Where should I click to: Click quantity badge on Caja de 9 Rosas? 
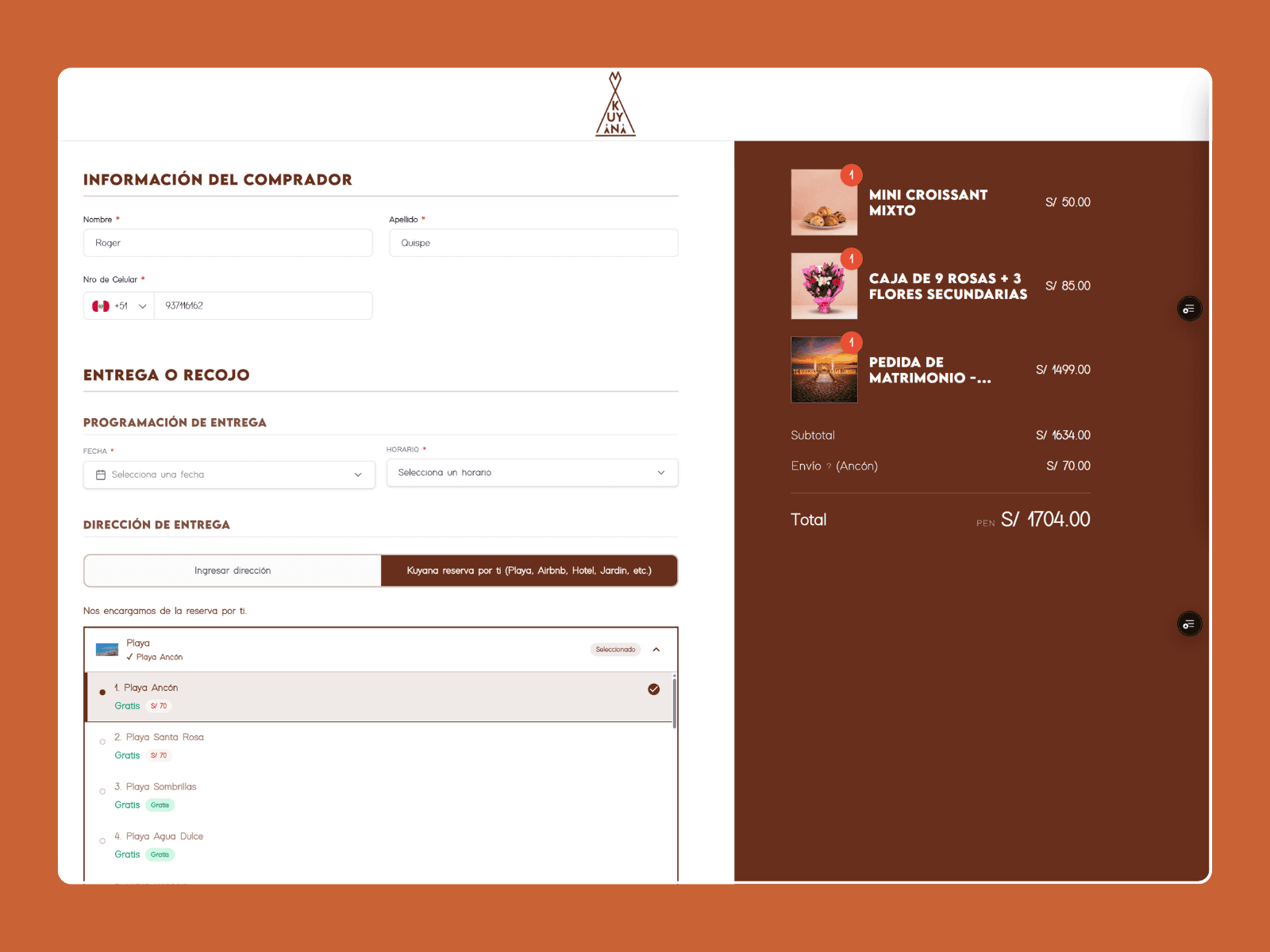[851, 259]
